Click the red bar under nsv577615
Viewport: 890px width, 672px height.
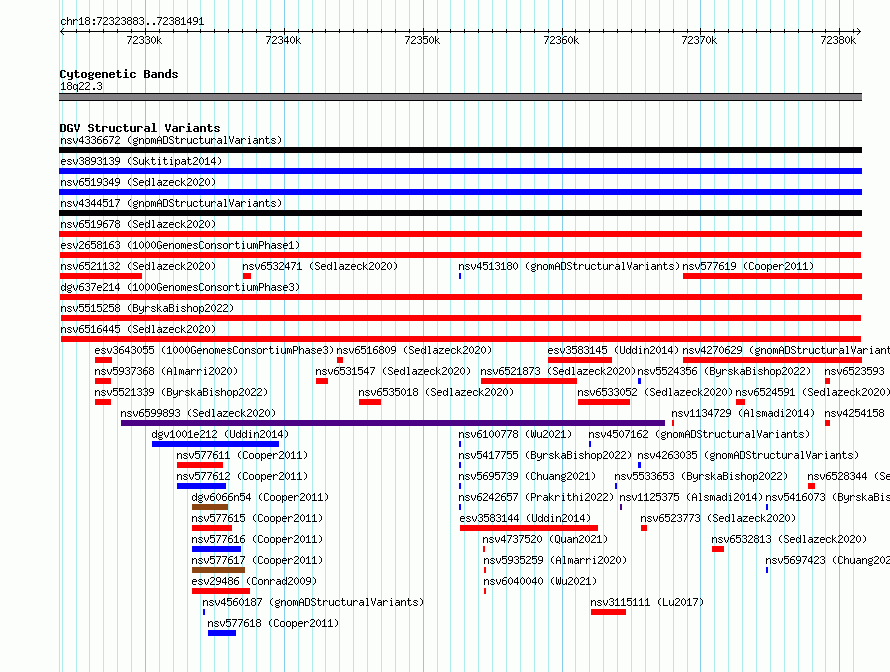212,528
